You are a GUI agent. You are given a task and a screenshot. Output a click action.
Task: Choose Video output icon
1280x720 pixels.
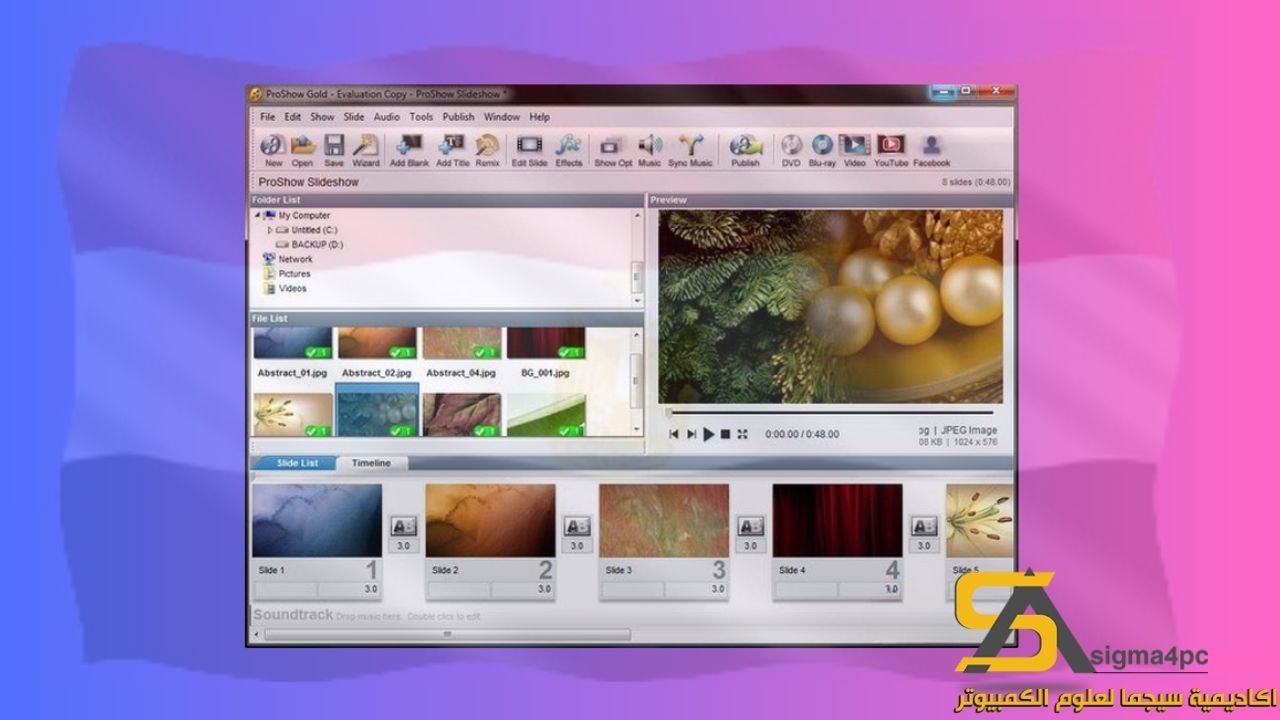[x=854, y=150]
